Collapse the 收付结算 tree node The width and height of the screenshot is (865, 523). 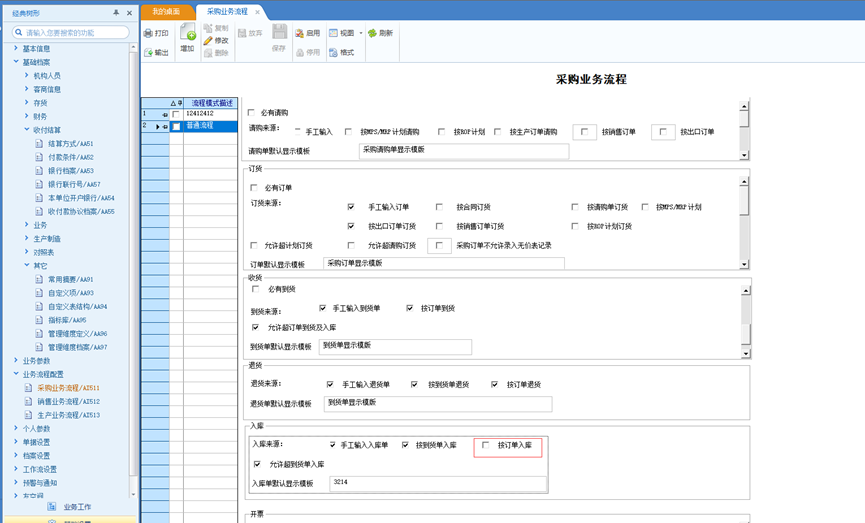26,130
